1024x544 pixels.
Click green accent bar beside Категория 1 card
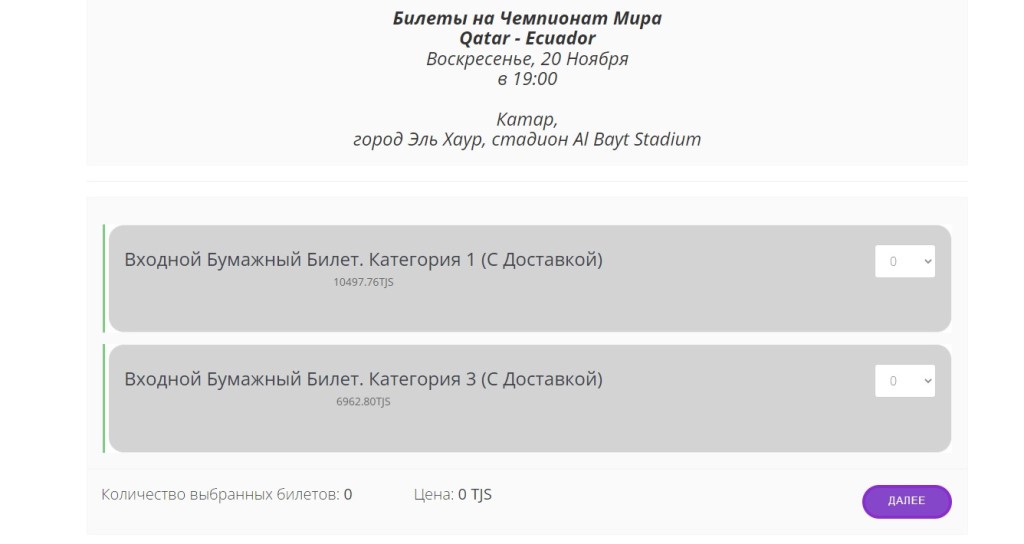tap(104, 278)
